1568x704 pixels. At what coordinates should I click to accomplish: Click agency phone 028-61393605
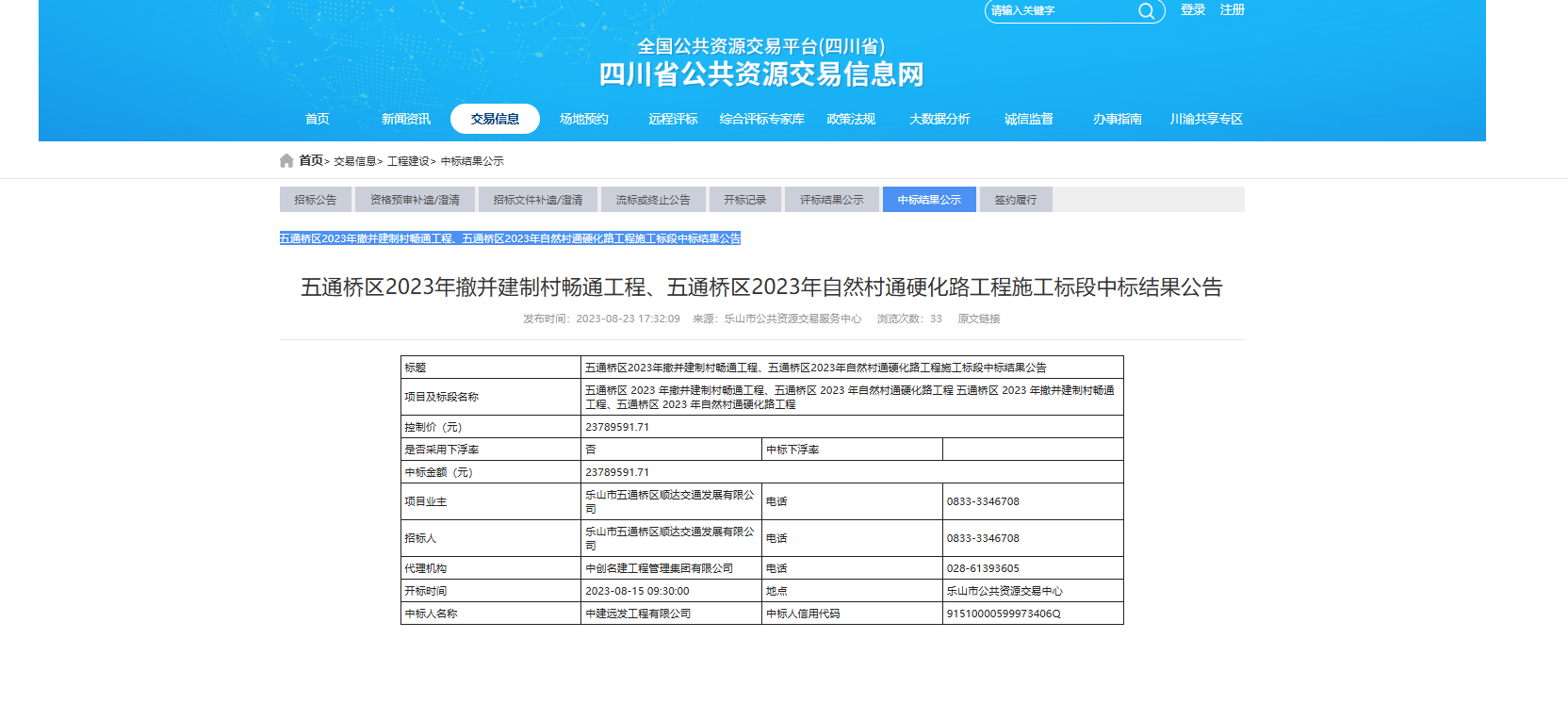click(983, 568)
